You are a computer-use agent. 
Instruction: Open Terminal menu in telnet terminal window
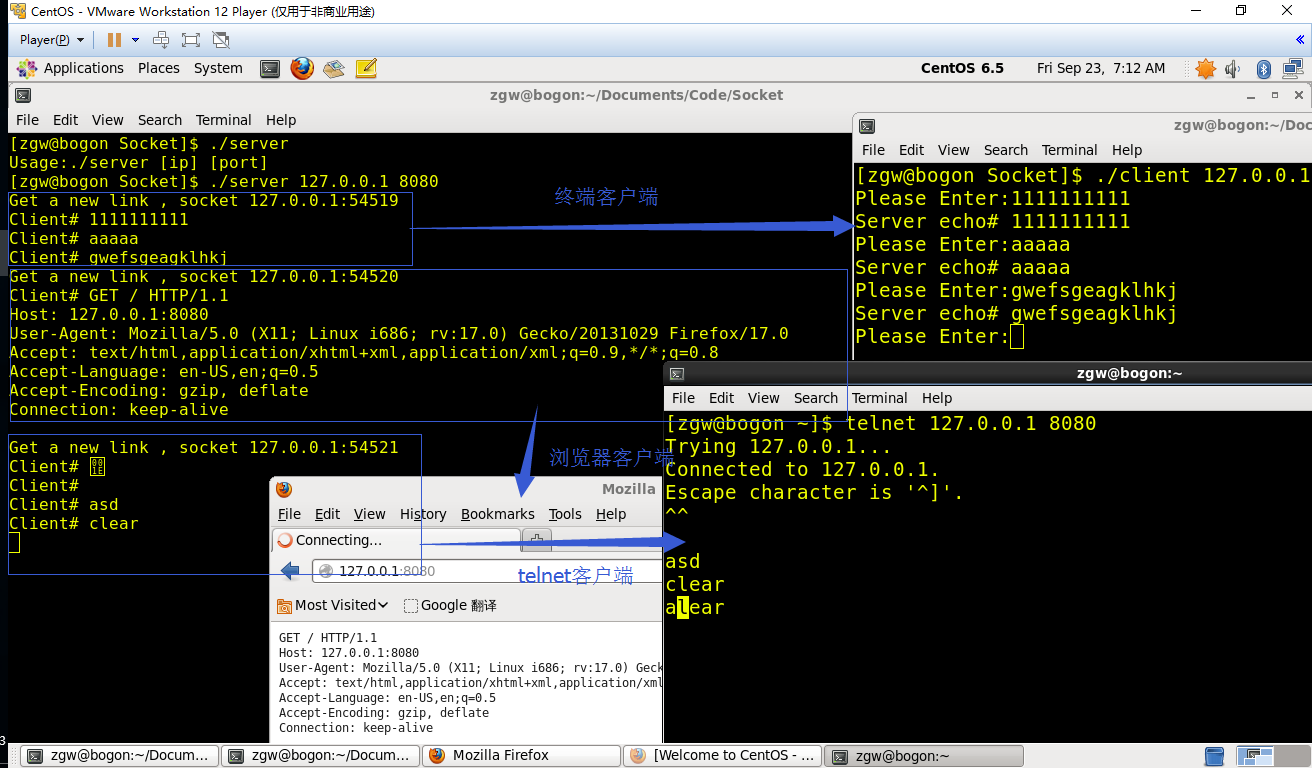pos(880,398)
